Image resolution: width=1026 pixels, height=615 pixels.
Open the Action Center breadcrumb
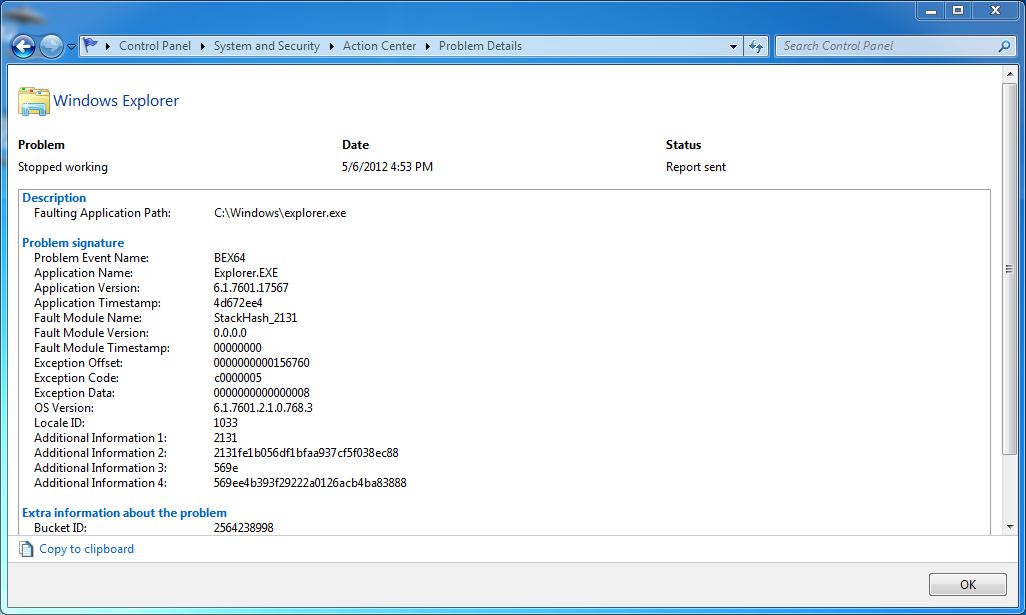pyautogui.click(x=380, y=46)
